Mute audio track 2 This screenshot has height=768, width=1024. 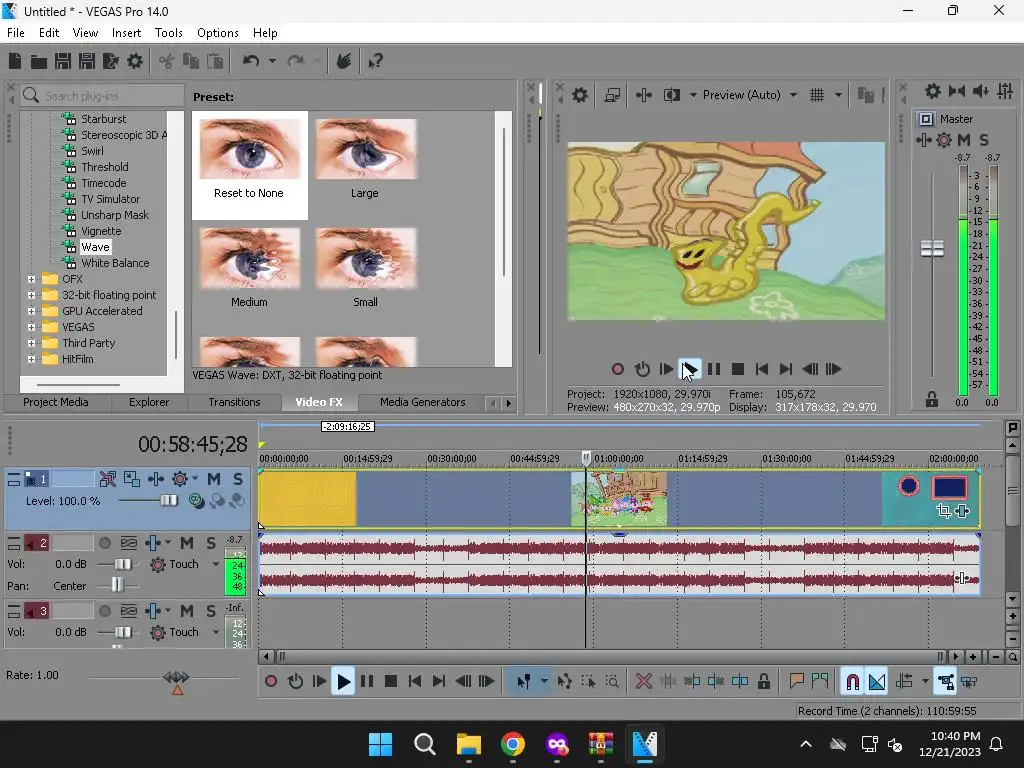tap(187, 543)
